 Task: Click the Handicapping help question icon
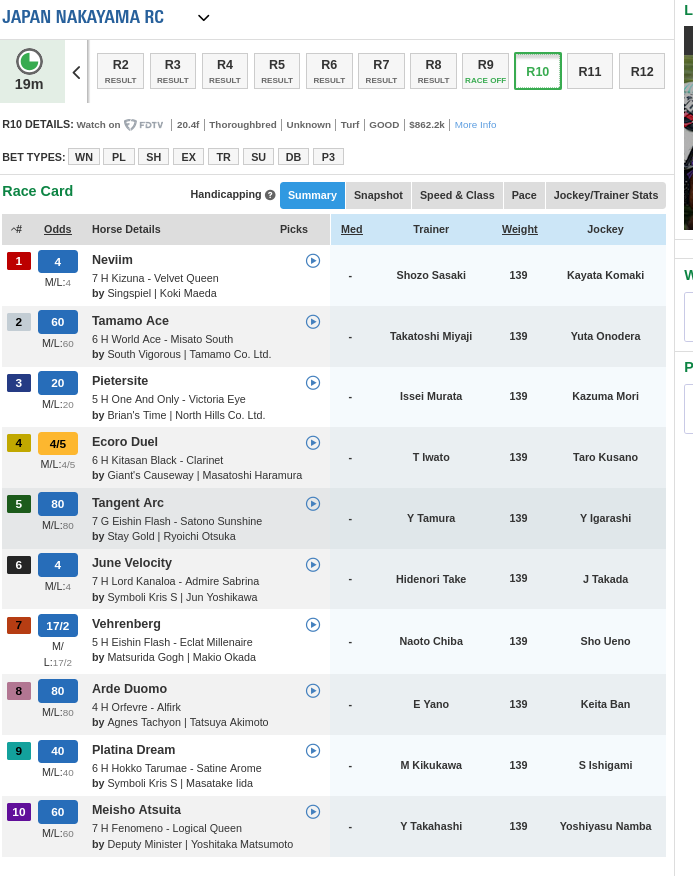point(270,195)
